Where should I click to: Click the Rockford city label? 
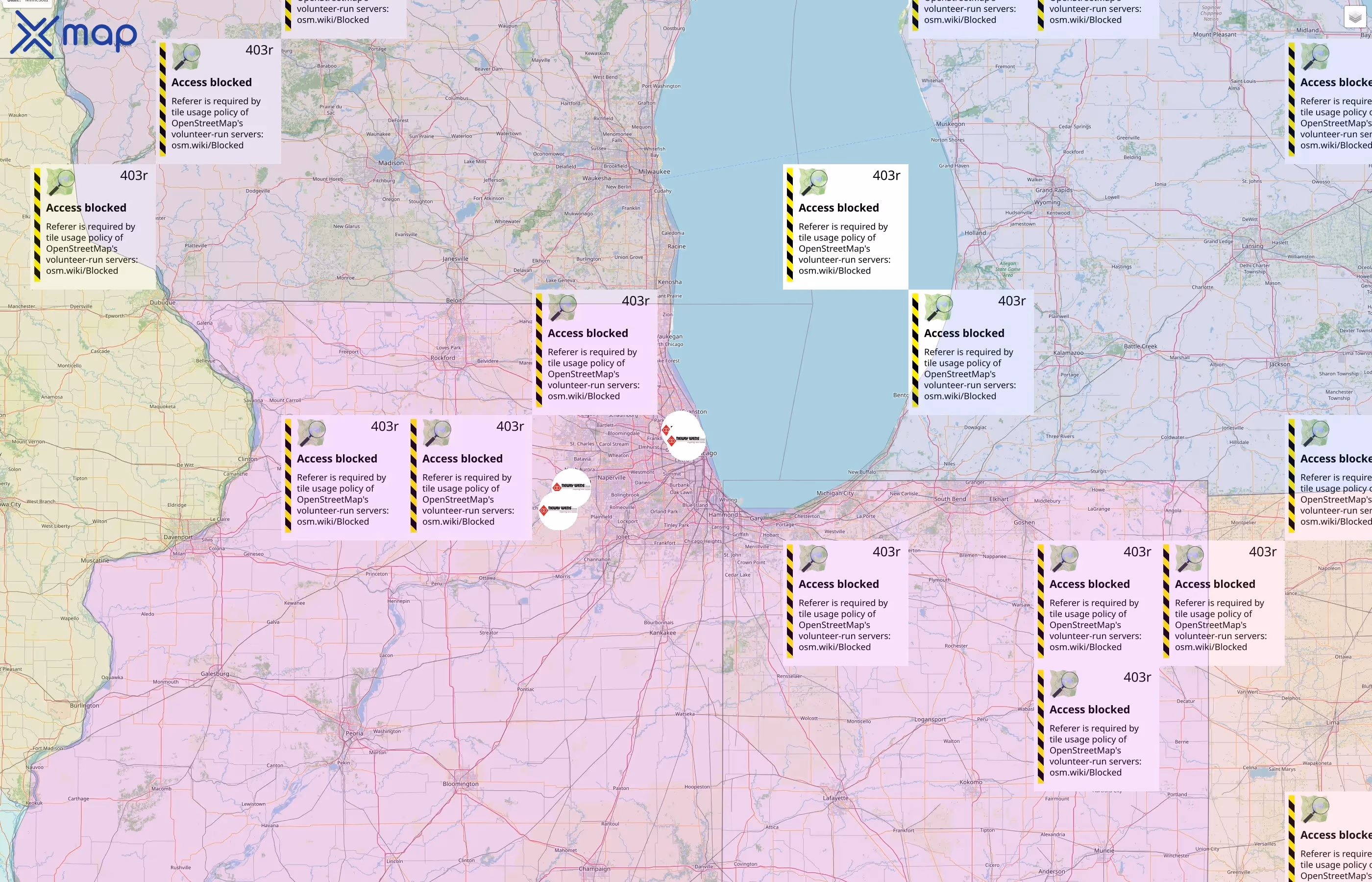(442, 358)
